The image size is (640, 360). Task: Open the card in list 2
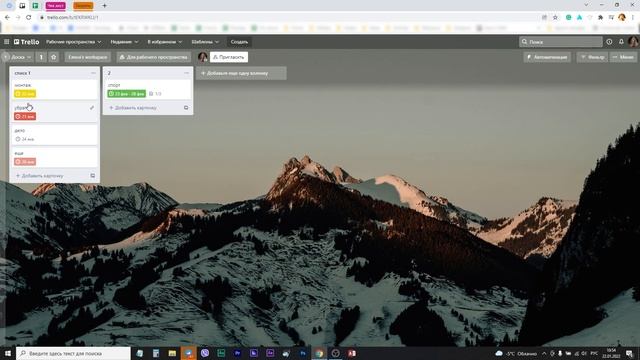tap(148, 89)
